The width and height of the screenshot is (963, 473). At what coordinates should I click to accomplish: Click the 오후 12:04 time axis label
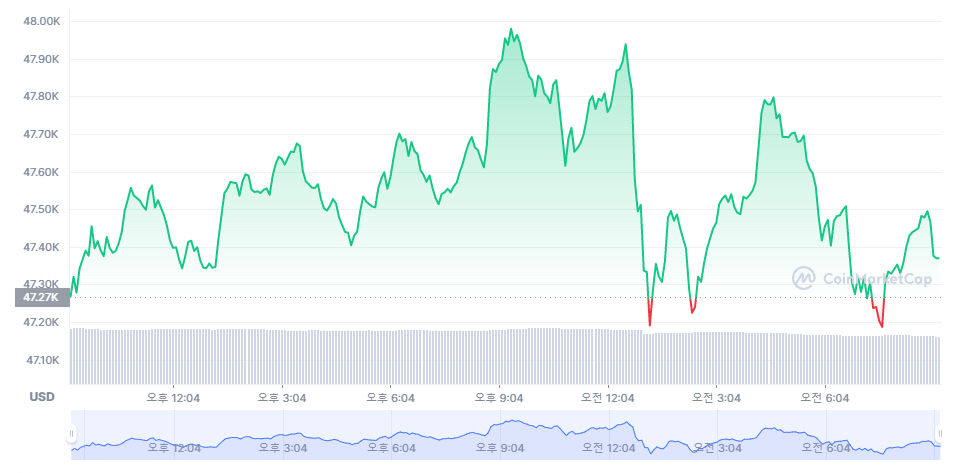click(x=174, y=397)
